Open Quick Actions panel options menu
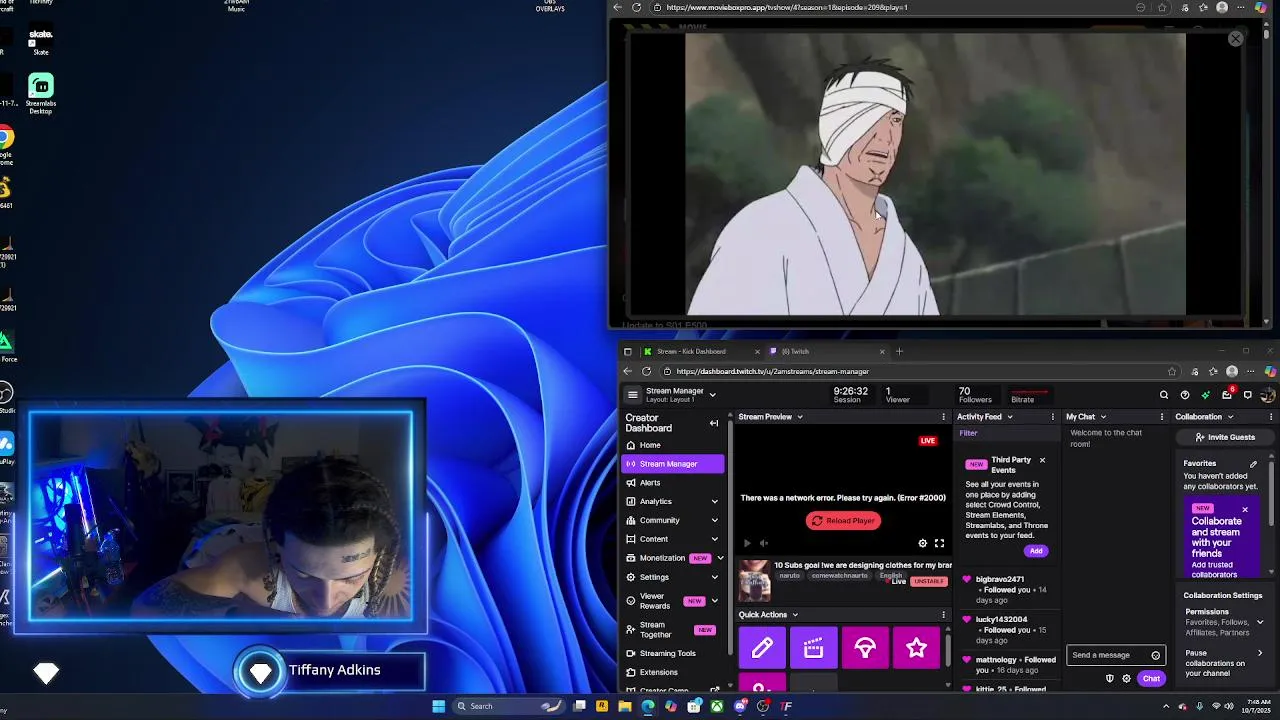The width and height of the screenshot is (1280, 720). click(x=943, y=615)
